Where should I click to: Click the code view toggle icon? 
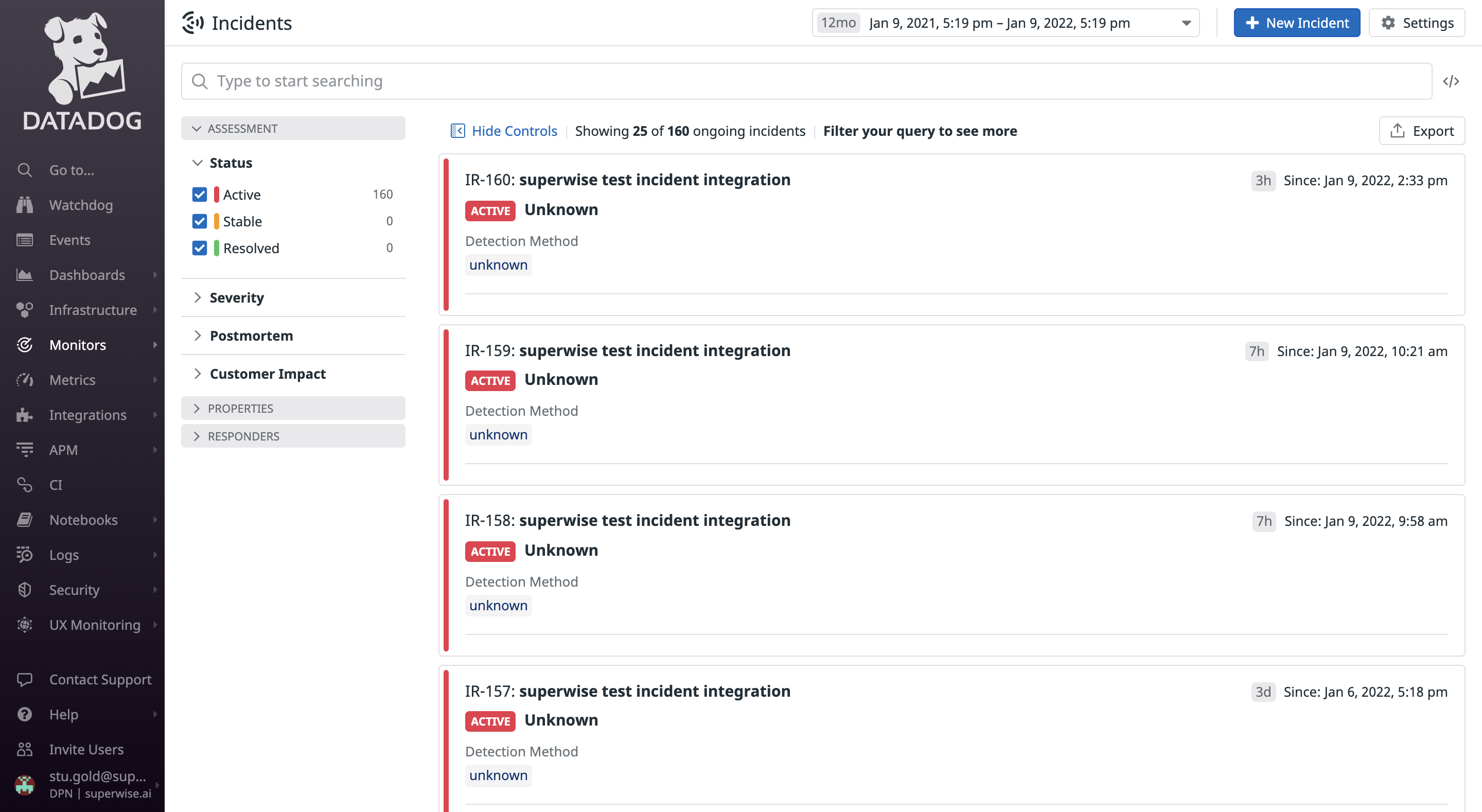[x=1451, y=81]
